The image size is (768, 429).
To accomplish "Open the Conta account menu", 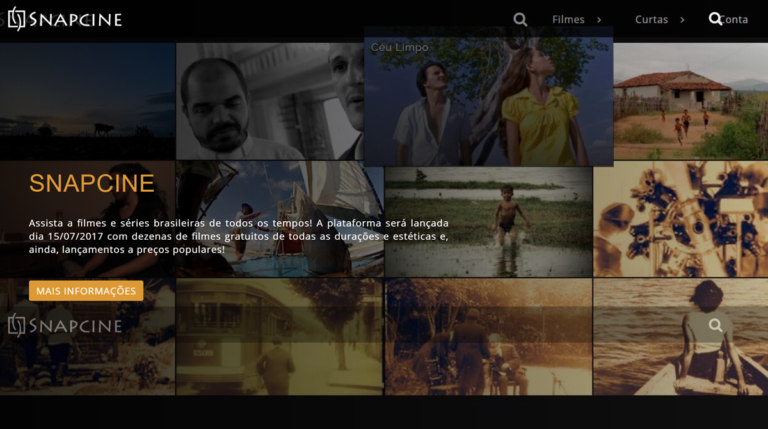I will 735,20.
